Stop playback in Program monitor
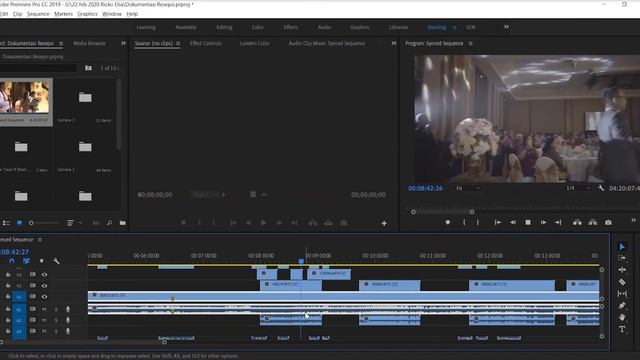The image size is (640, 360). [x=528, y=222]
